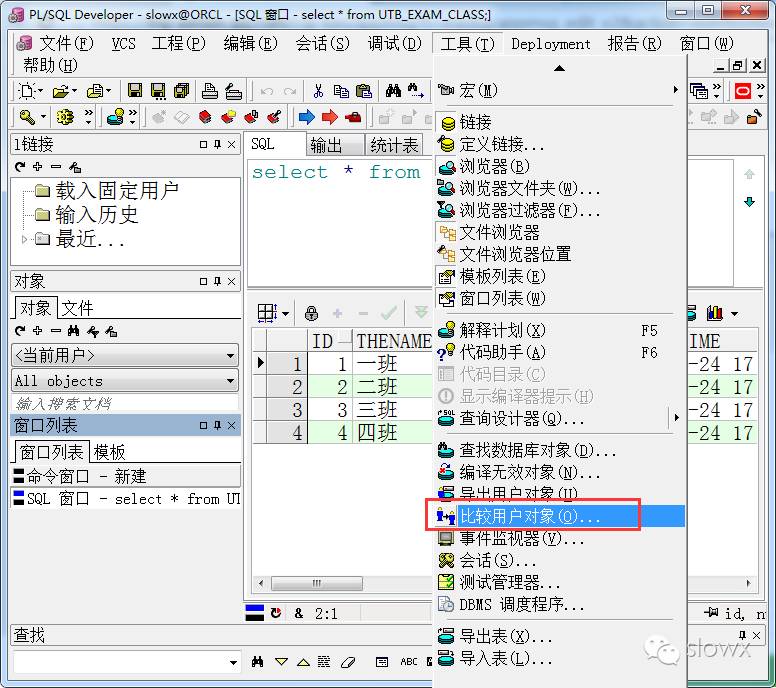
Task: Click the Paste clipboard icon
Action: [x=364, y=91]
